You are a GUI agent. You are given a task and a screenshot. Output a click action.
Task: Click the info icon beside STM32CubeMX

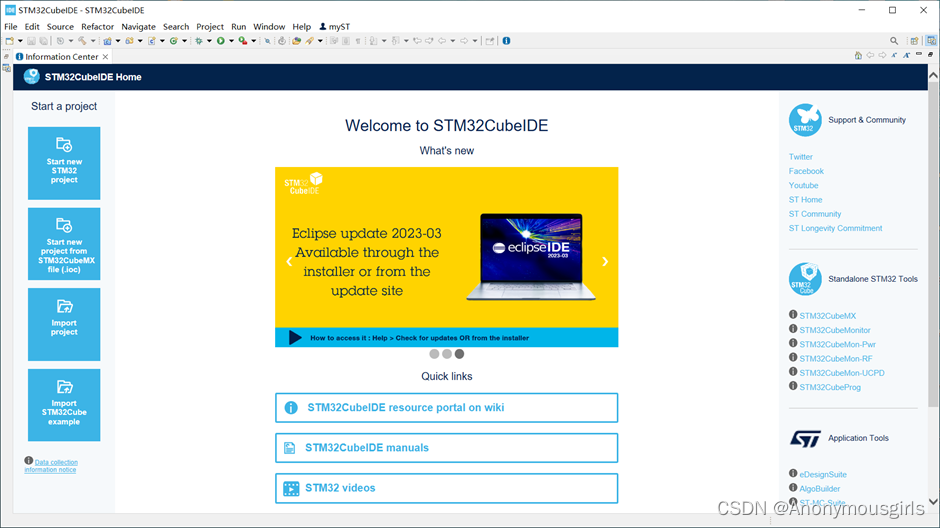point(793,315)
